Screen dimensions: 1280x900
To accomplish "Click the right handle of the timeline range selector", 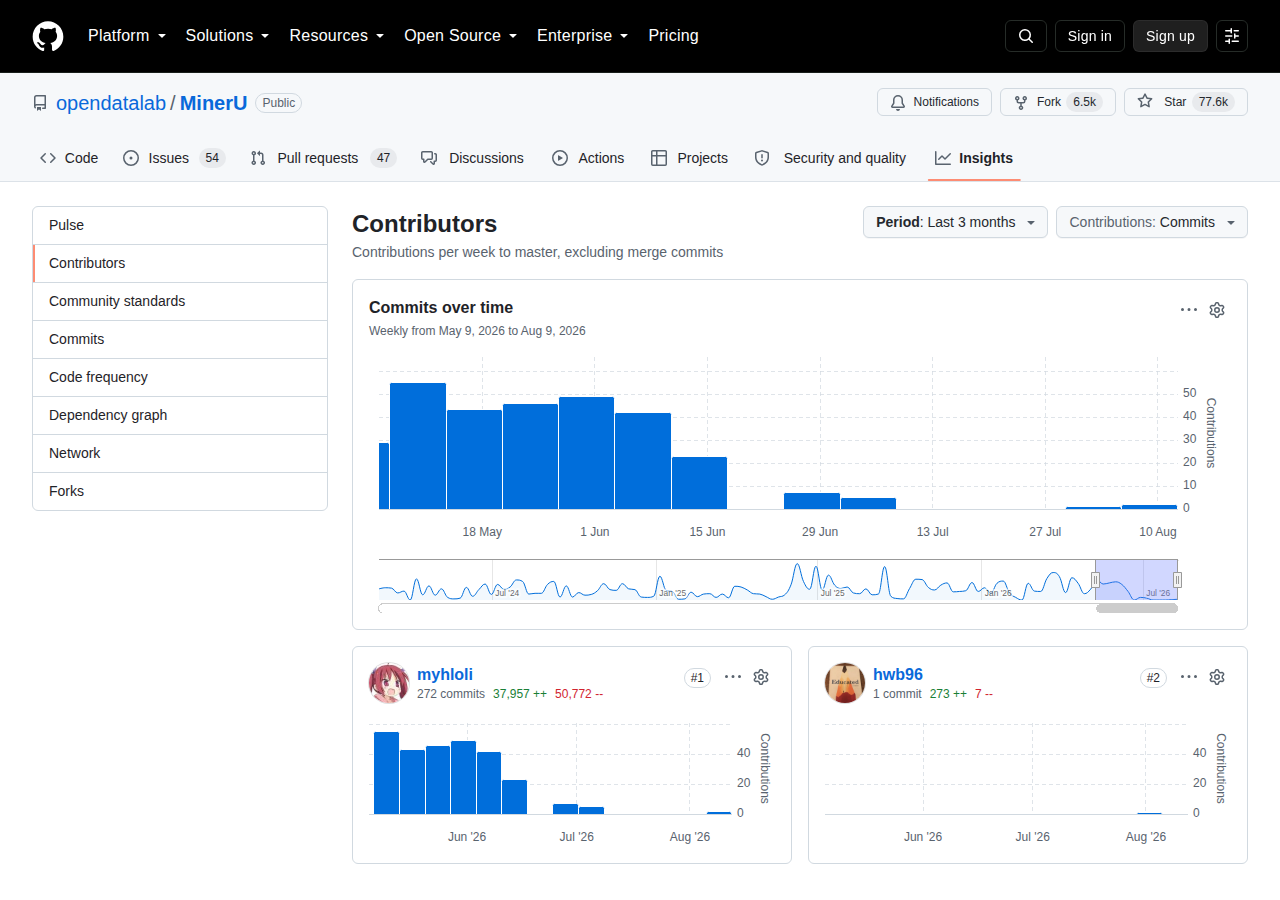I will (x=1177, y=579).
